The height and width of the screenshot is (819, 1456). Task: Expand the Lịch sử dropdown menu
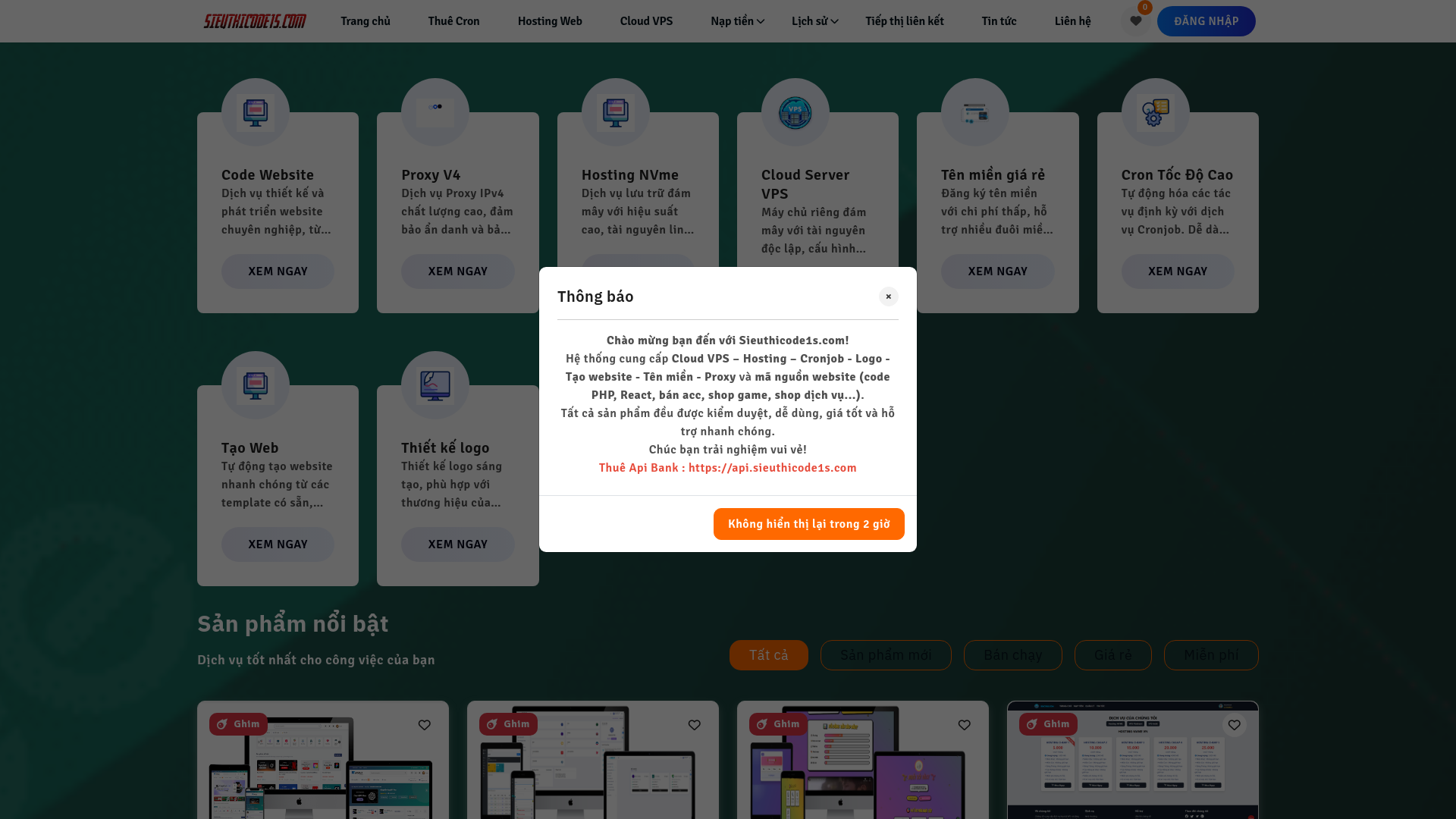click(815, 21)
